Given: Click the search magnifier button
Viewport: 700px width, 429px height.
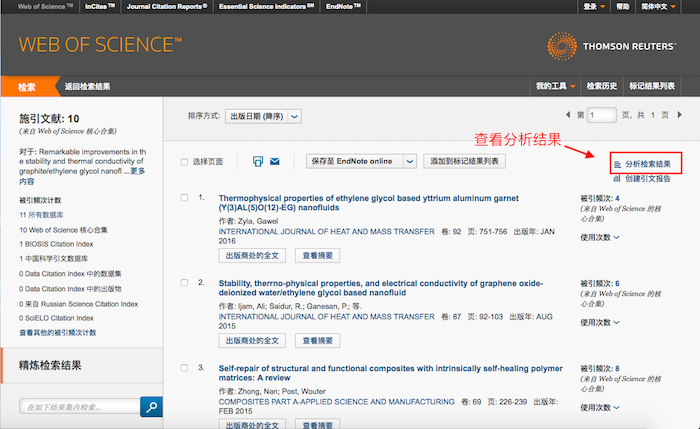Looking at the screenshot, I should [151, 407].
